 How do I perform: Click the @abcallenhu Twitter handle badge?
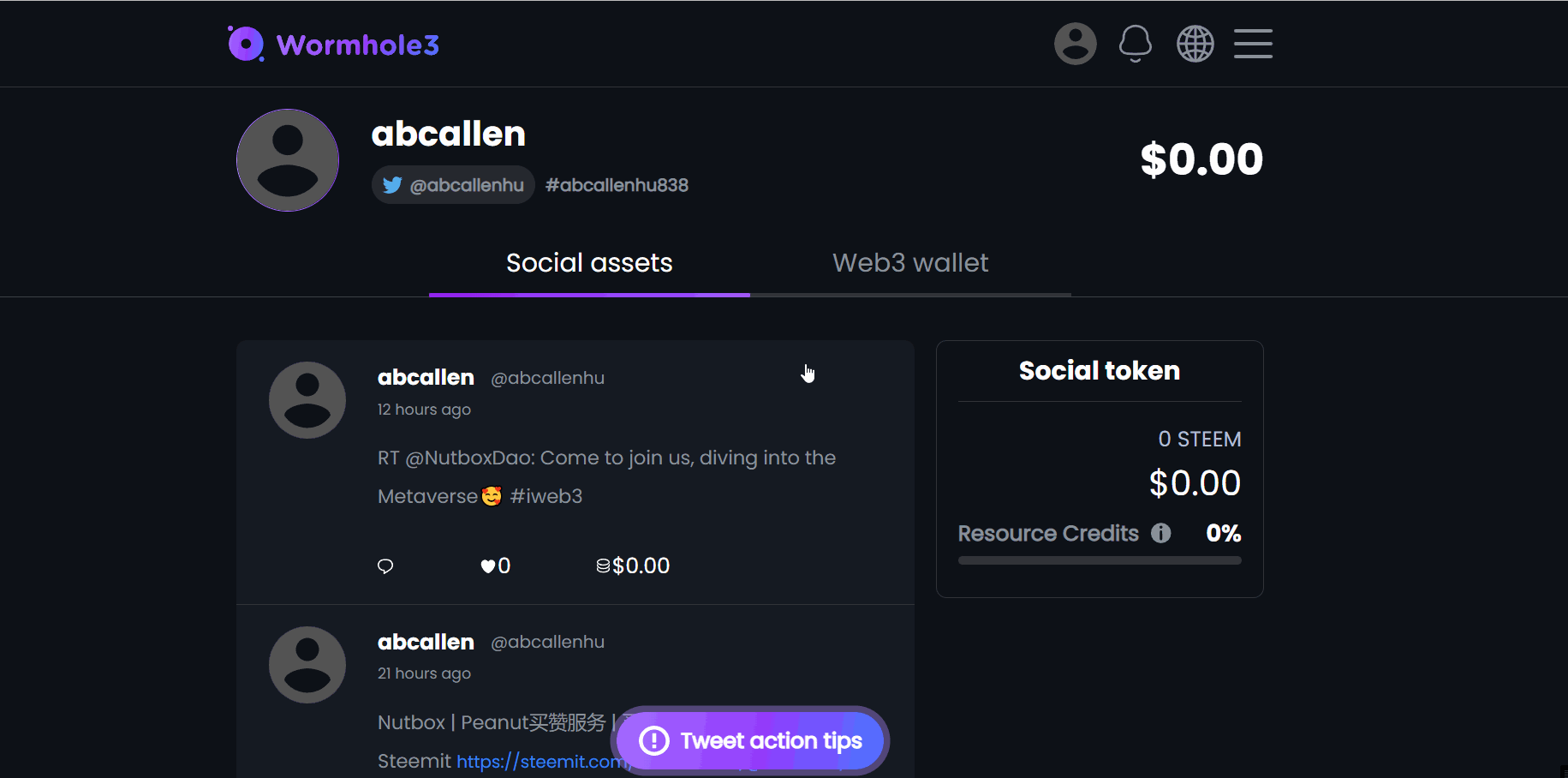pyautogui.click(x=454, y=185)
